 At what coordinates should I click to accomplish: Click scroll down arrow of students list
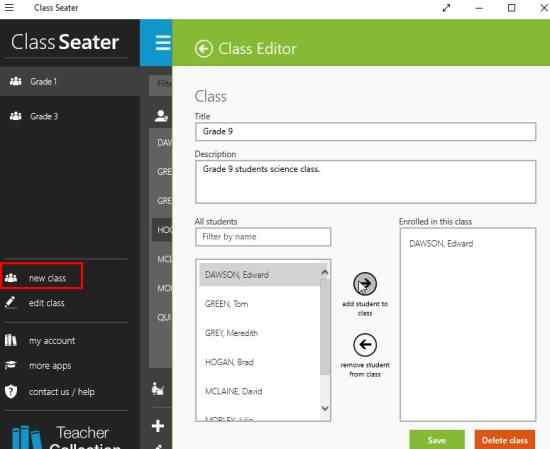(325, 408)
